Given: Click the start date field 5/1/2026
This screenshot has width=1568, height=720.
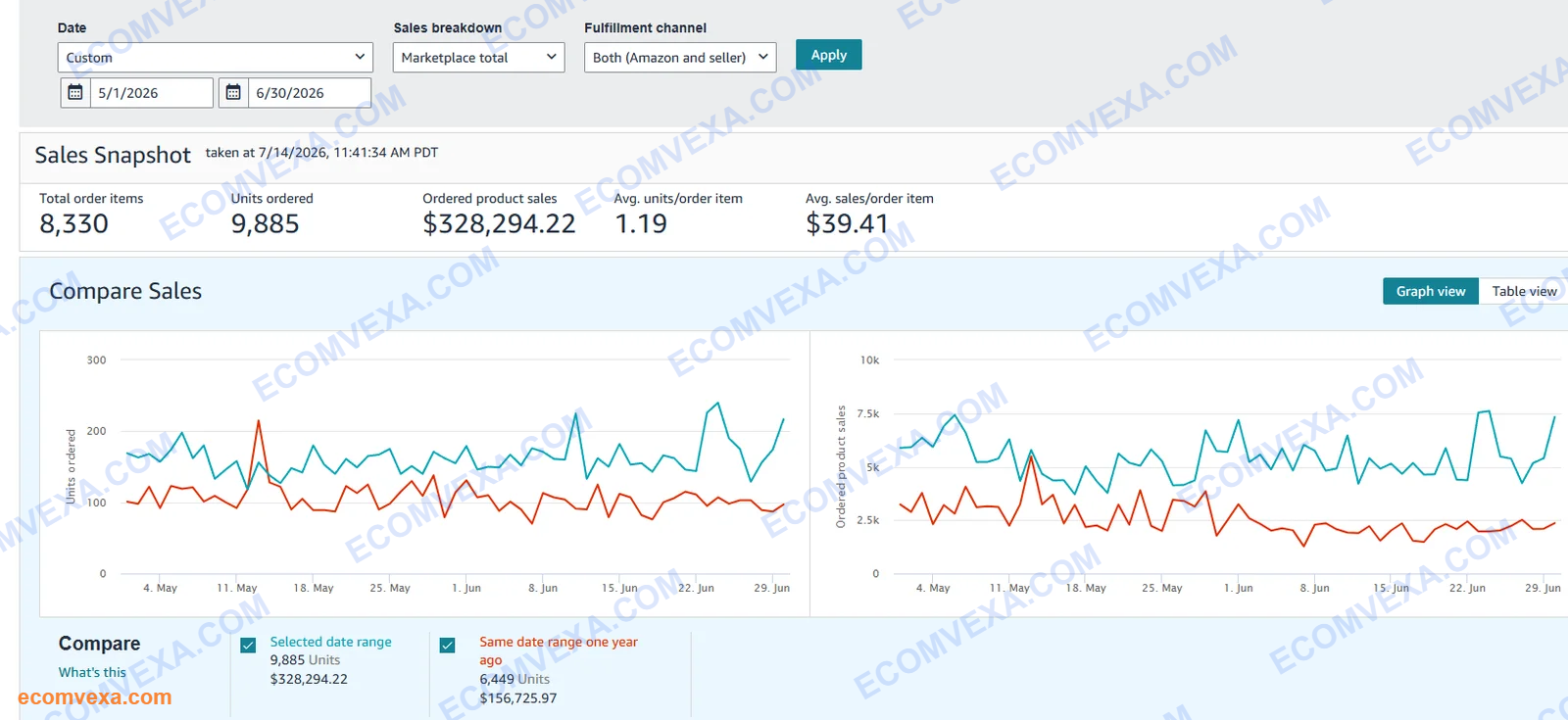Looking at the screenshot, I should click(152, 93).
